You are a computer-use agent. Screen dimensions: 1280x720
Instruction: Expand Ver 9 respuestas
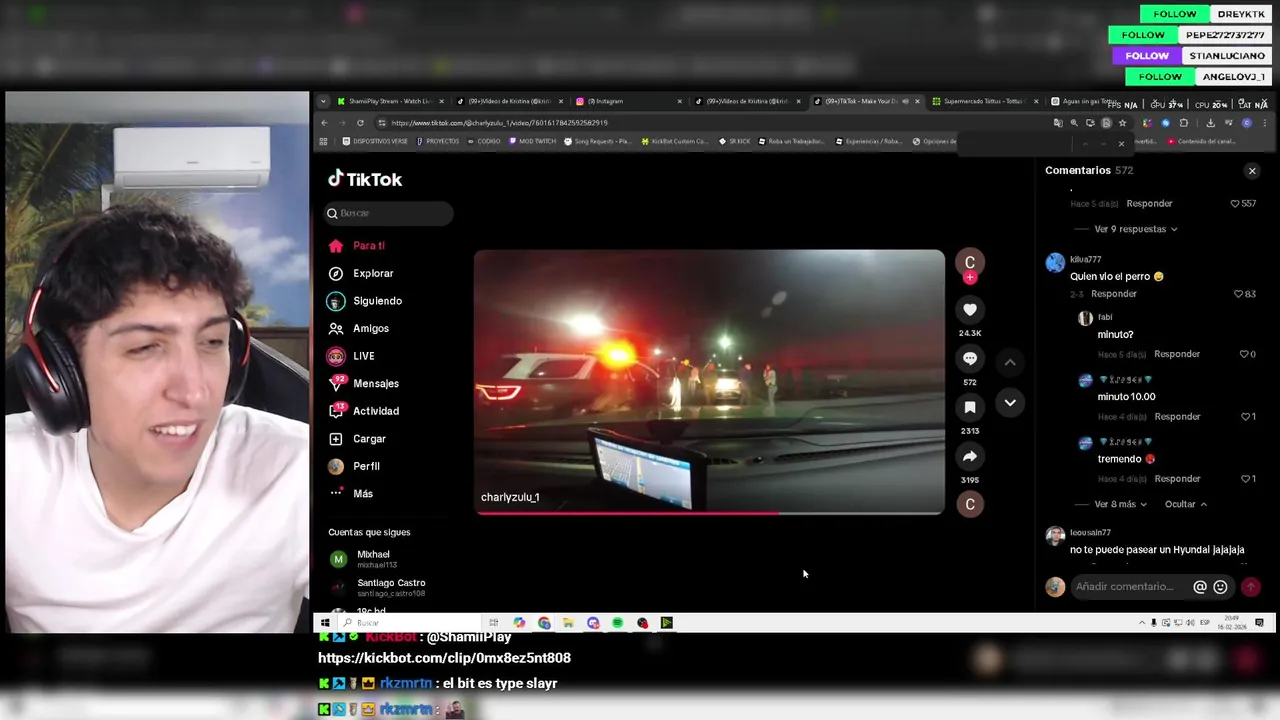[1135, 229]
